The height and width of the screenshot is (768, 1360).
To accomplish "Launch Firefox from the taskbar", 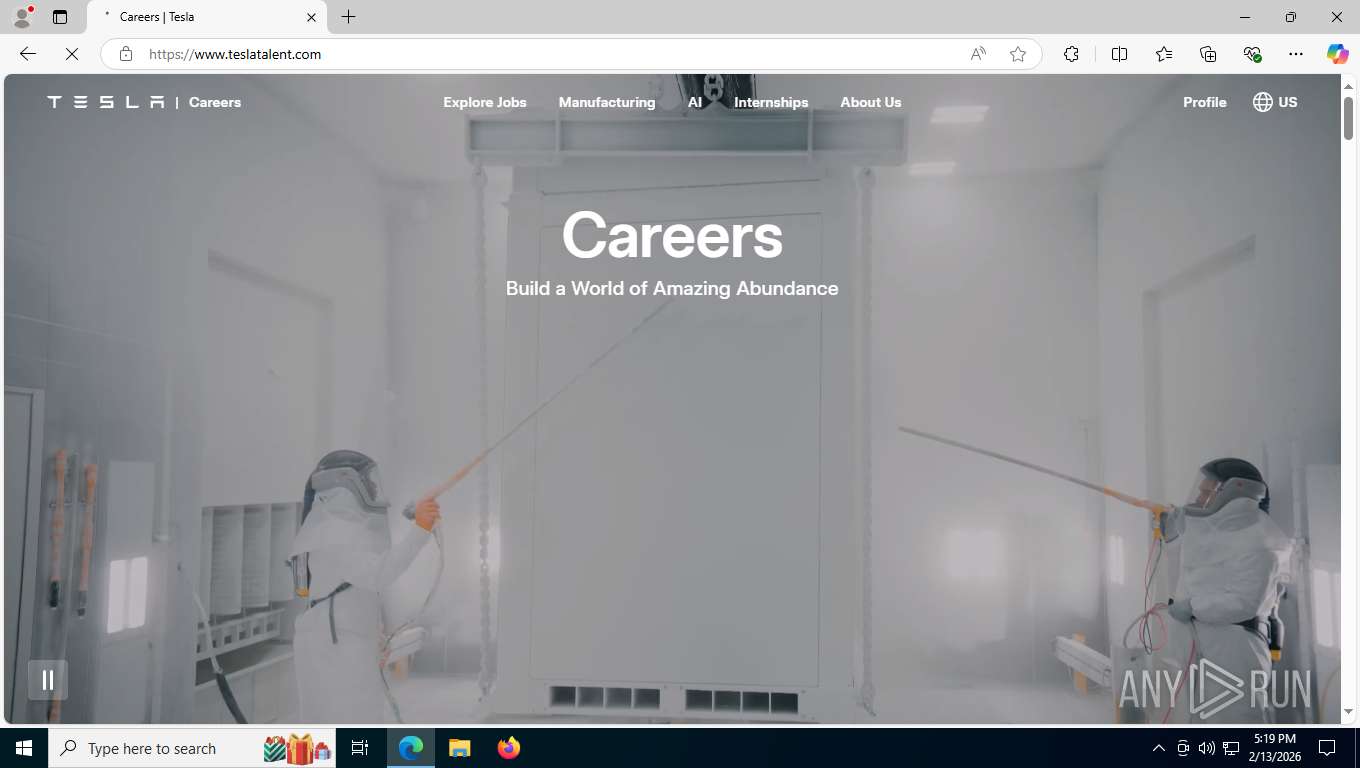I will point(509,748).
